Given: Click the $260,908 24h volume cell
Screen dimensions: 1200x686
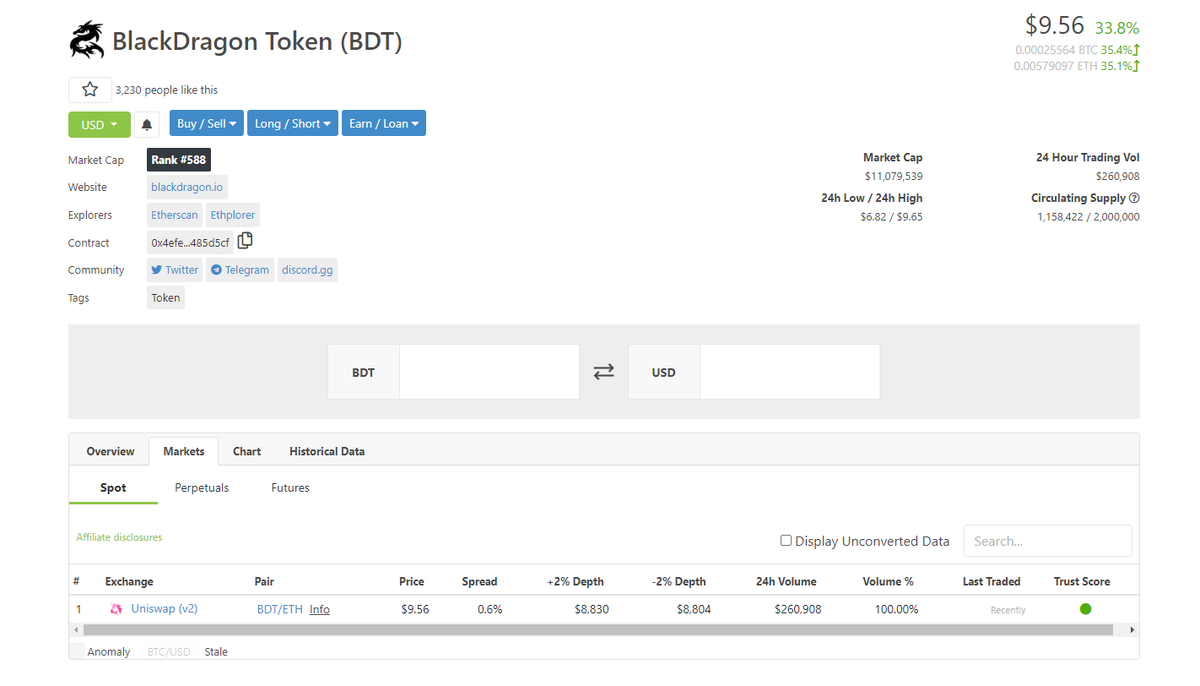Looking at the screenshot, I should pyautogui.click(x=798, y=609).
